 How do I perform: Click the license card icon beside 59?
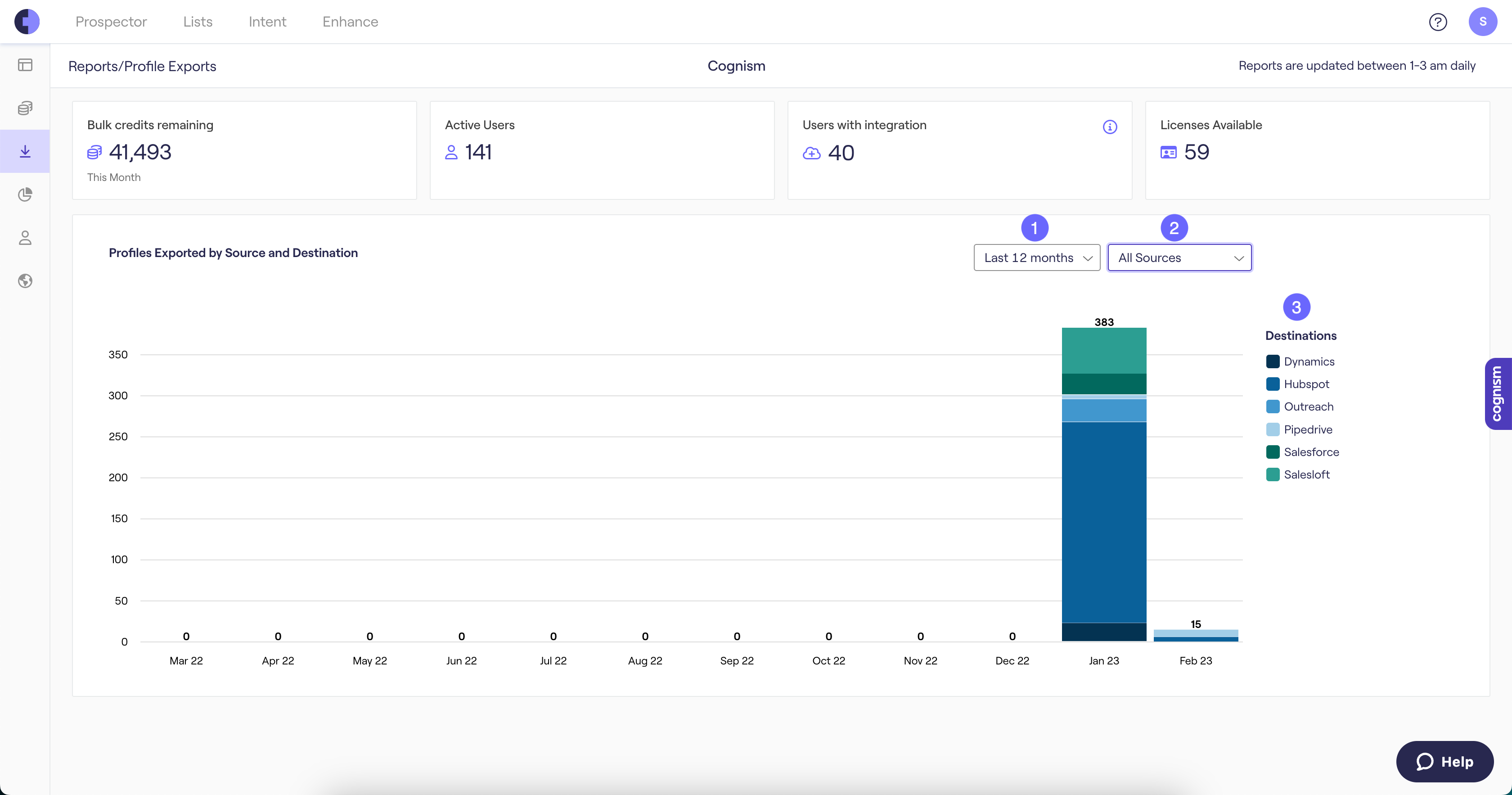1168,153
